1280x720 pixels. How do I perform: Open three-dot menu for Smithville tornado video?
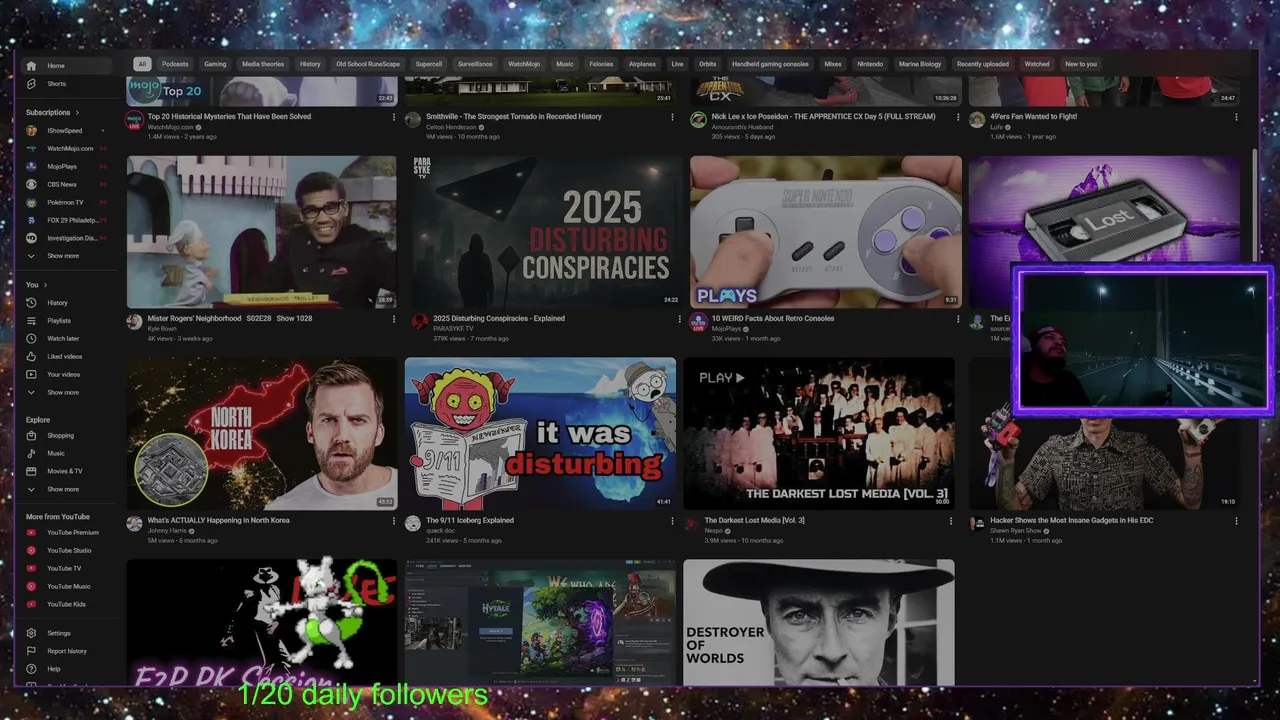point(672,117)
